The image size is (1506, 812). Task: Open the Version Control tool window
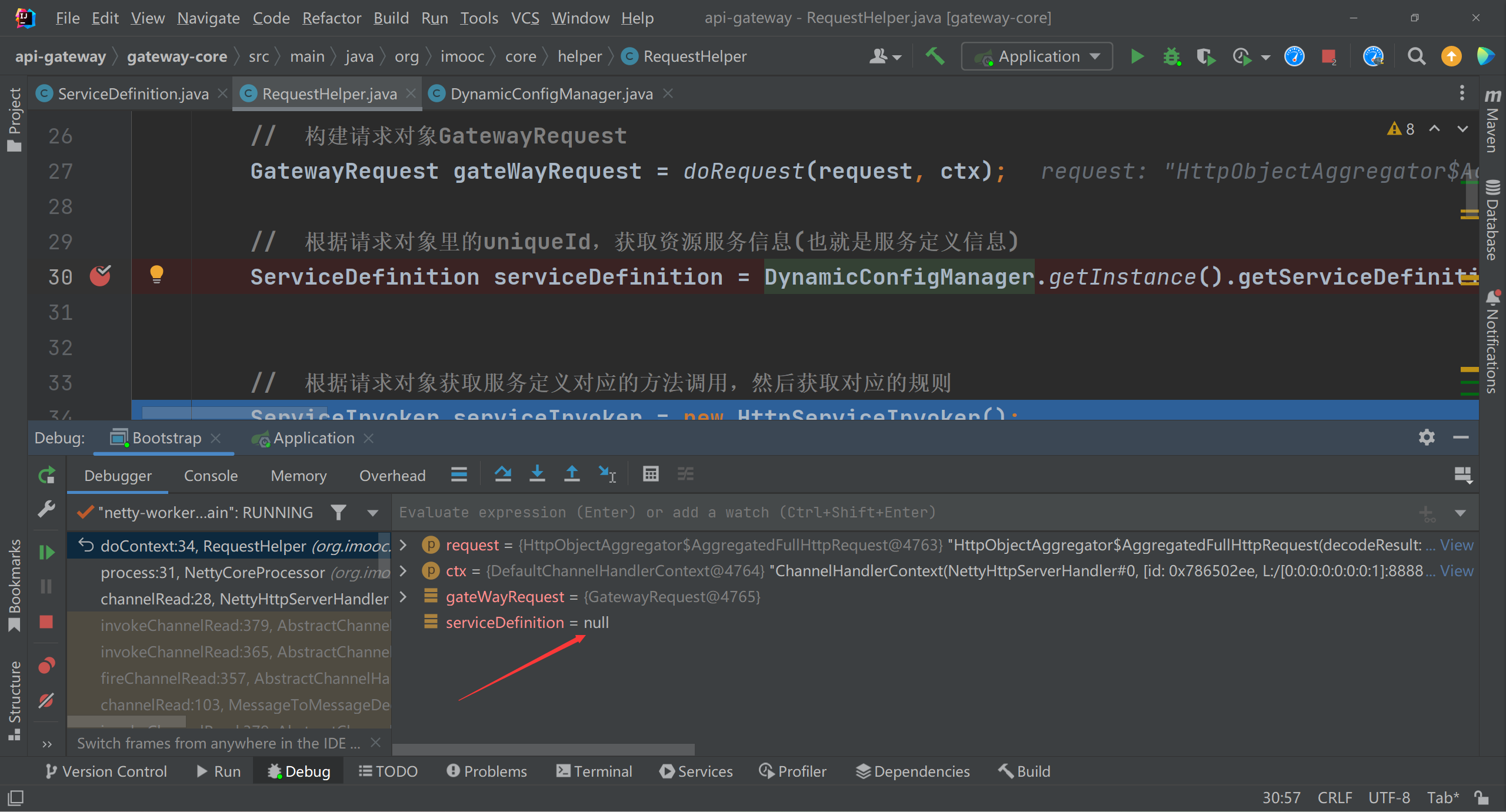pos(106,771)
